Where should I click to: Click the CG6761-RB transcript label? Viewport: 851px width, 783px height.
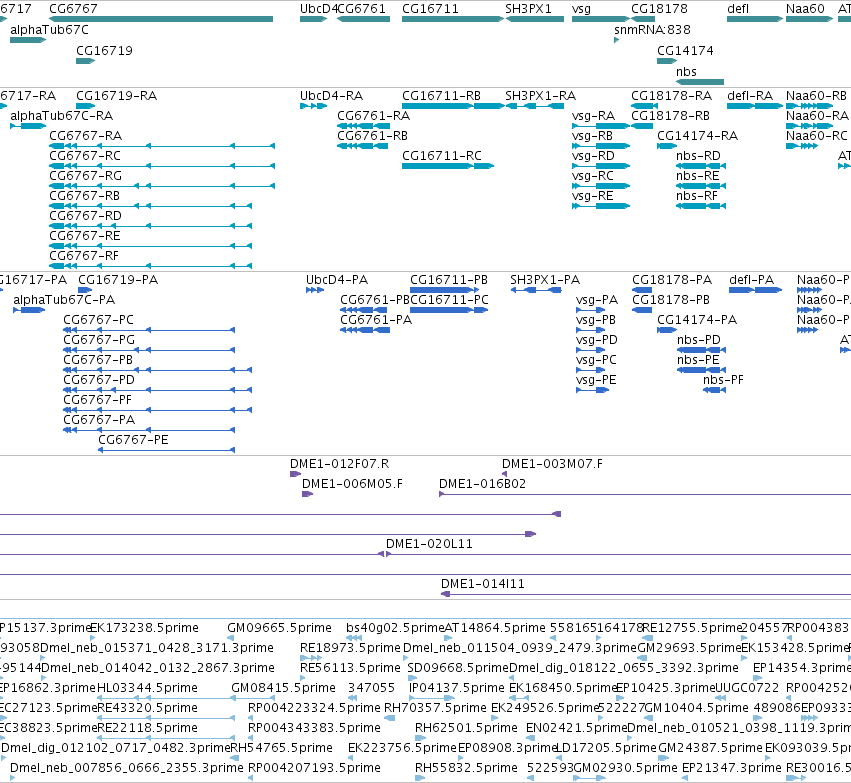[372, 136]
